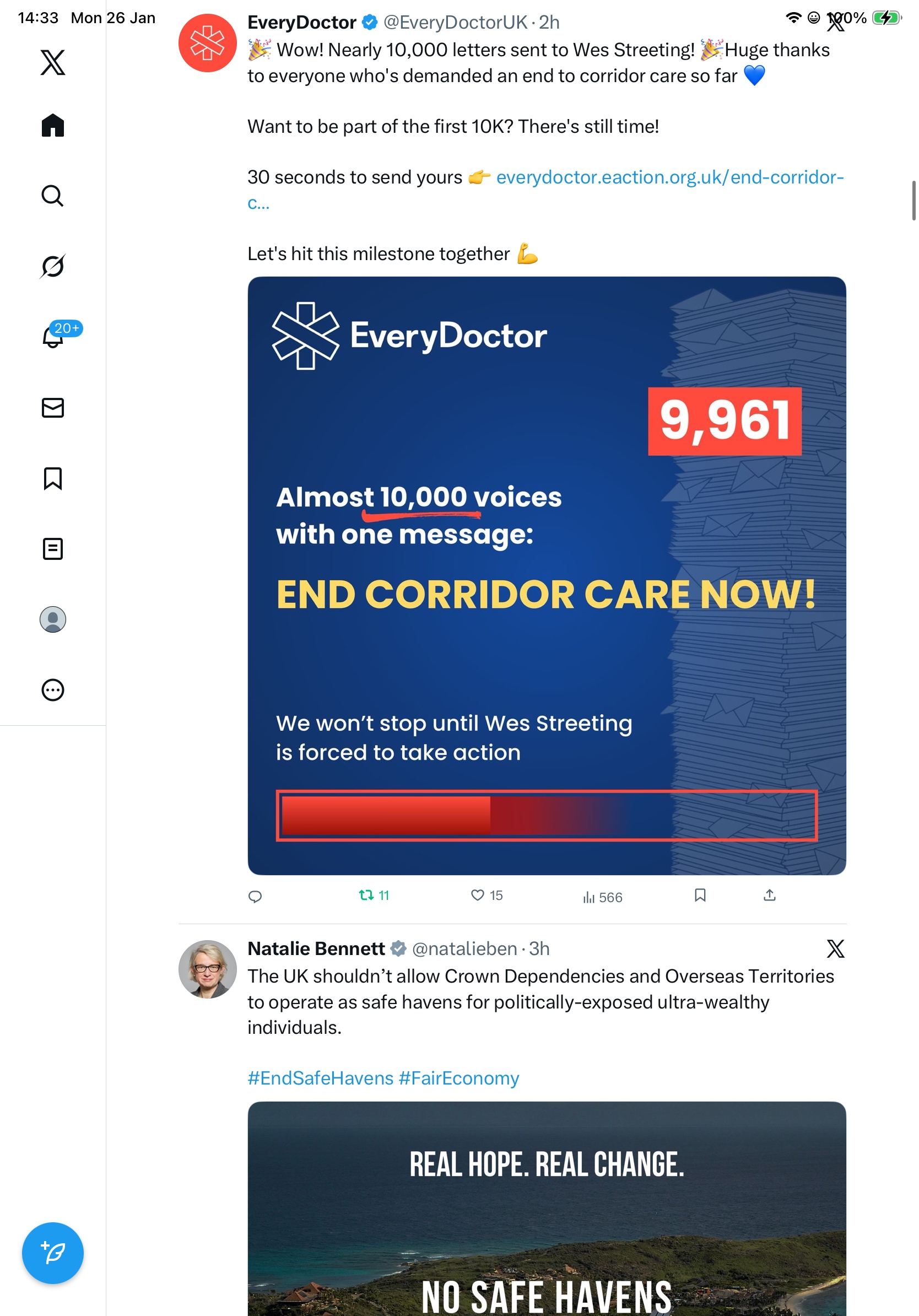Open the End Corridor Care image

click(547, 575)
